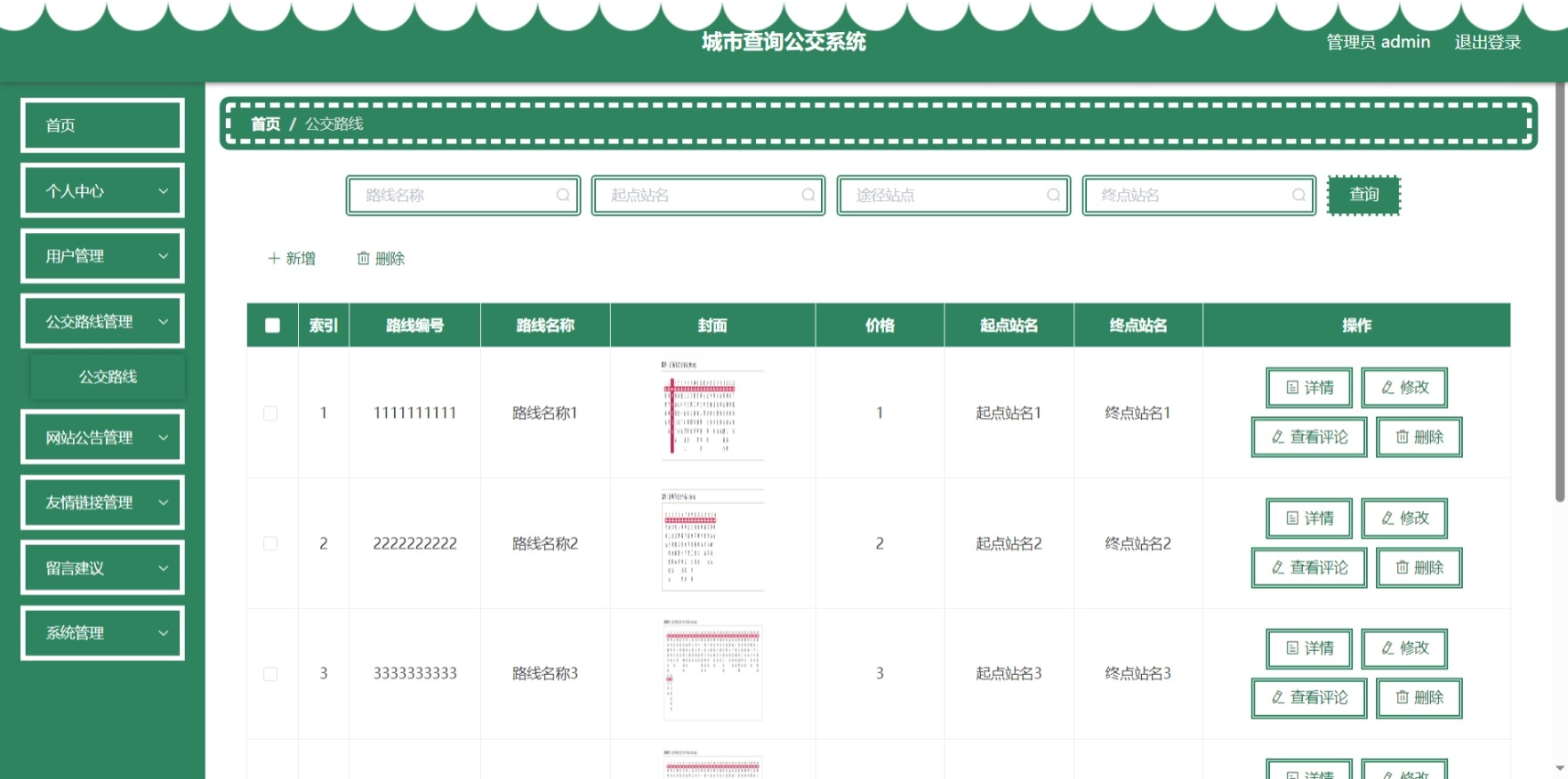Expand the 用户管理 sidebar menu chevron
The height and width of the screenshot is (779, 1568).
(x=163, y=256)
